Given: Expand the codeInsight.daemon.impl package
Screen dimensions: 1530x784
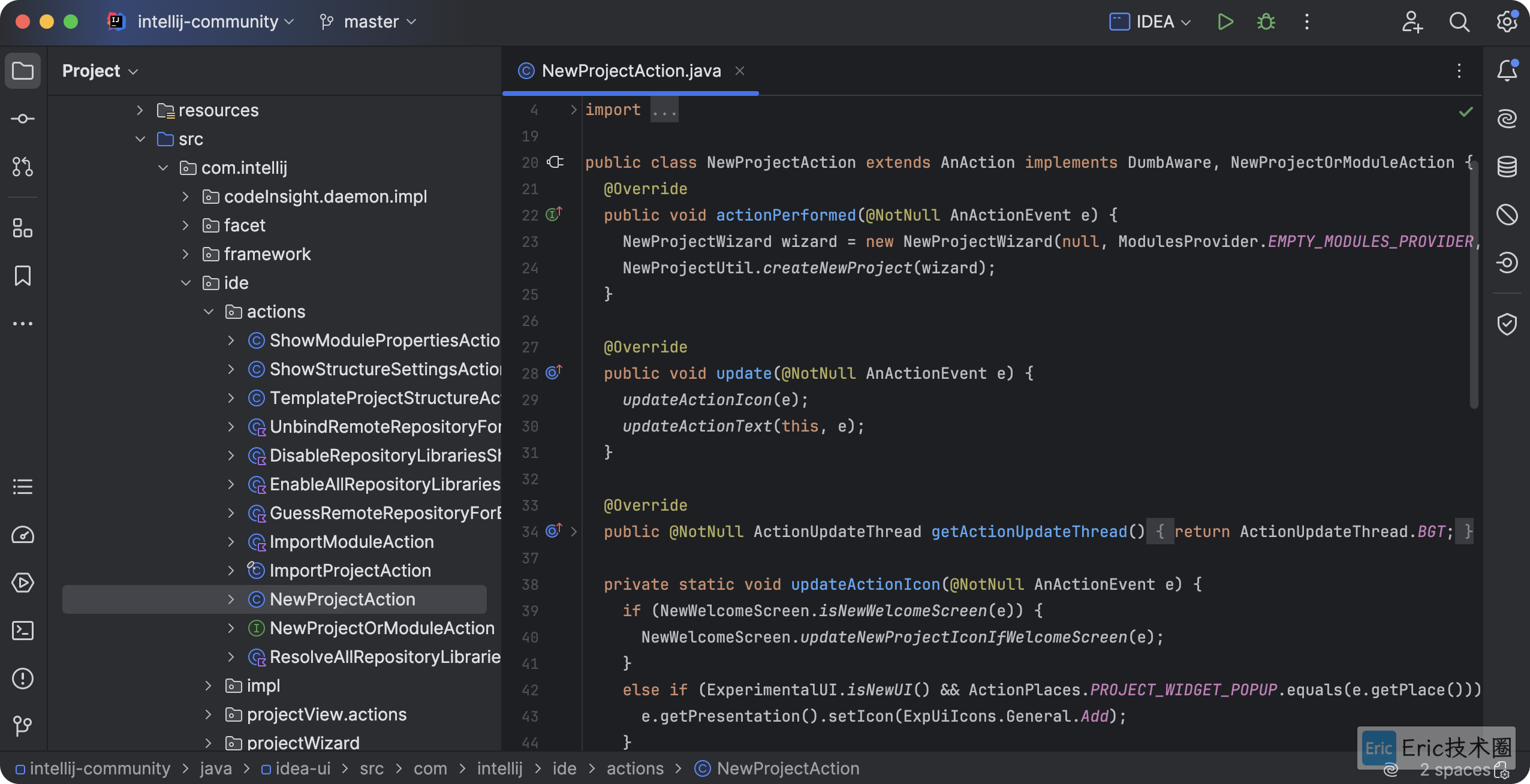Looking at the screenshot, I should click(x=185, y=197).
